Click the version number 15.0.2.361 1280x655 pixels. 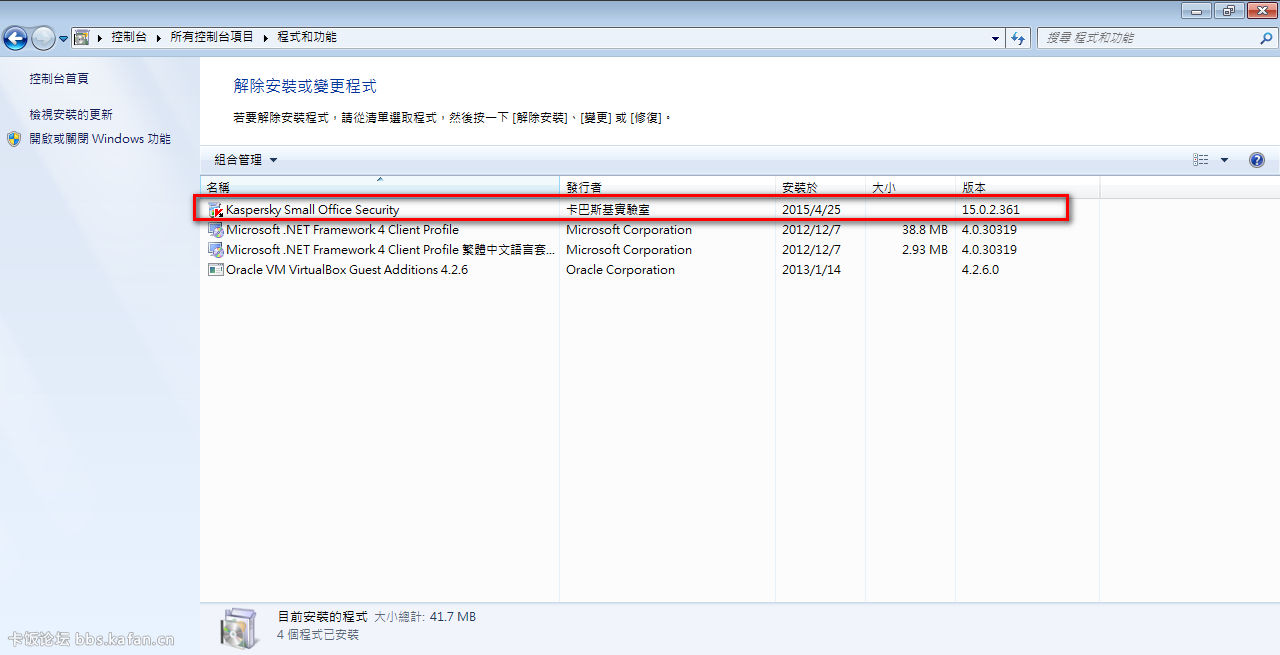[x=991, y=210]
